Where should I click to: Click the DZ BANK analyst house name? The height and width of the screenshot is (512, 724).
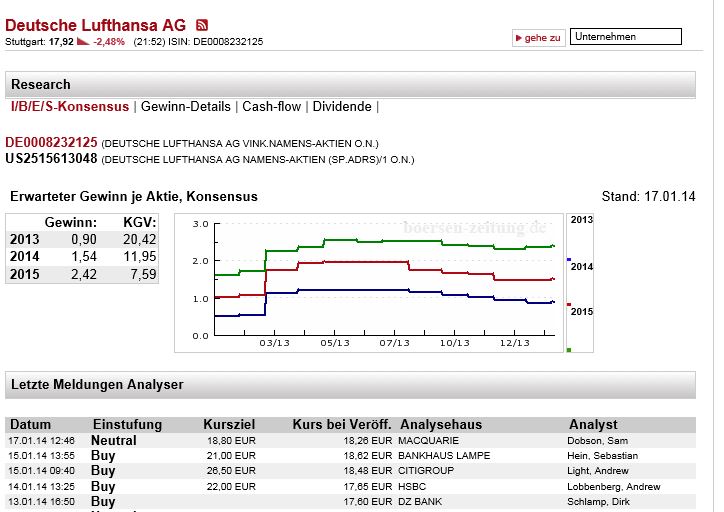point(420,501)
